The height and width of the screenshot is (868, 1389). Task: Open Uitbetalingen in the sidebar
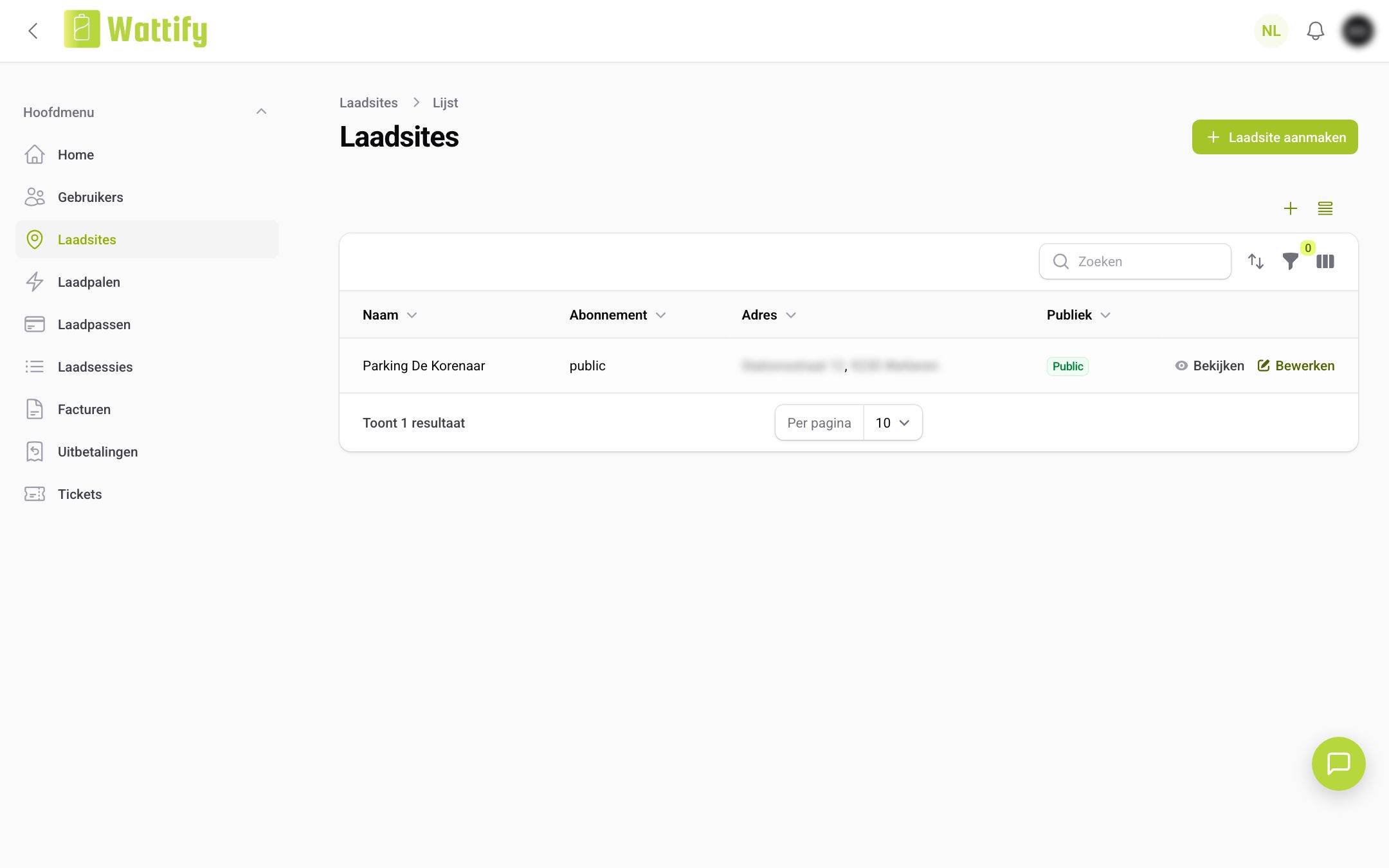[x=147, y=452]
